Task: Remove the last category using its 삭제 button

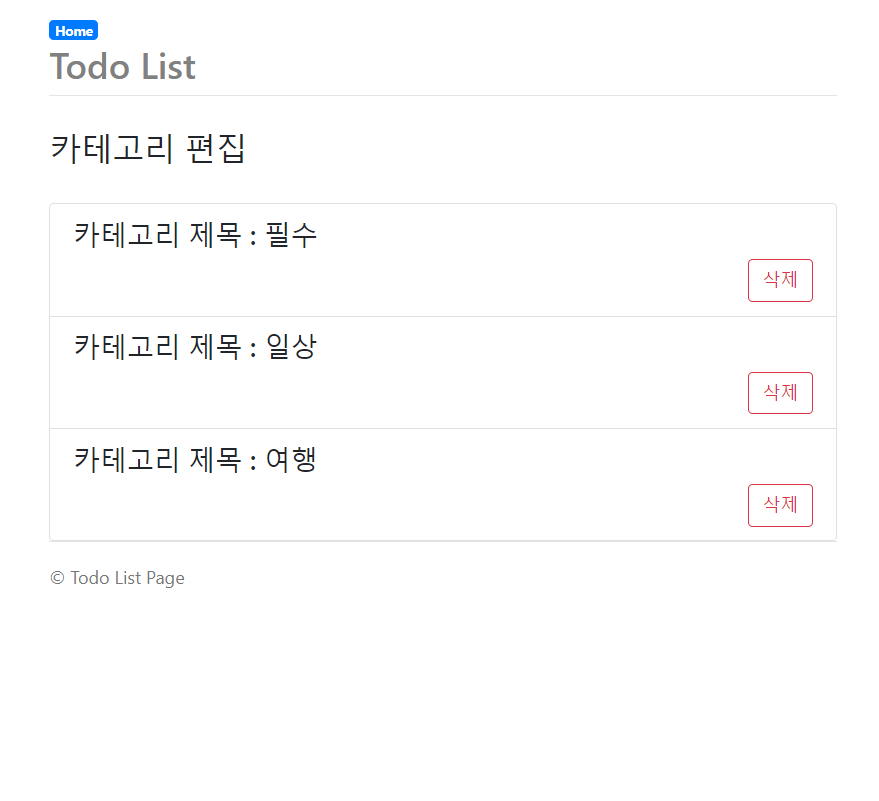Action: click(780, 505)
